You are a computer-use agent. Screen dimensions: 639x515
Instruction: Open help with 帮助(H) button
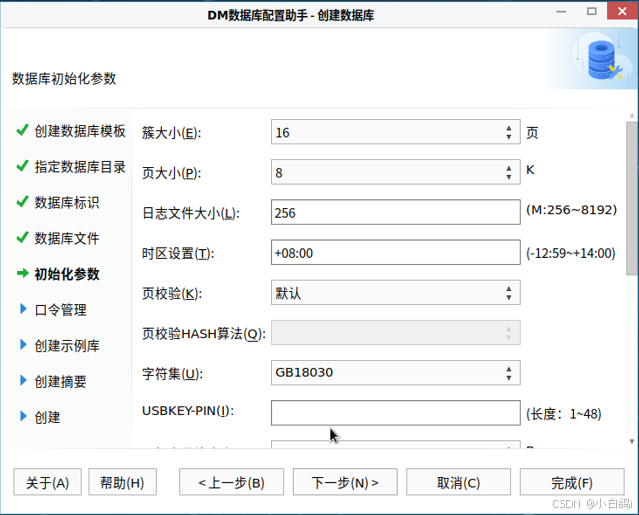coord(122,482)
